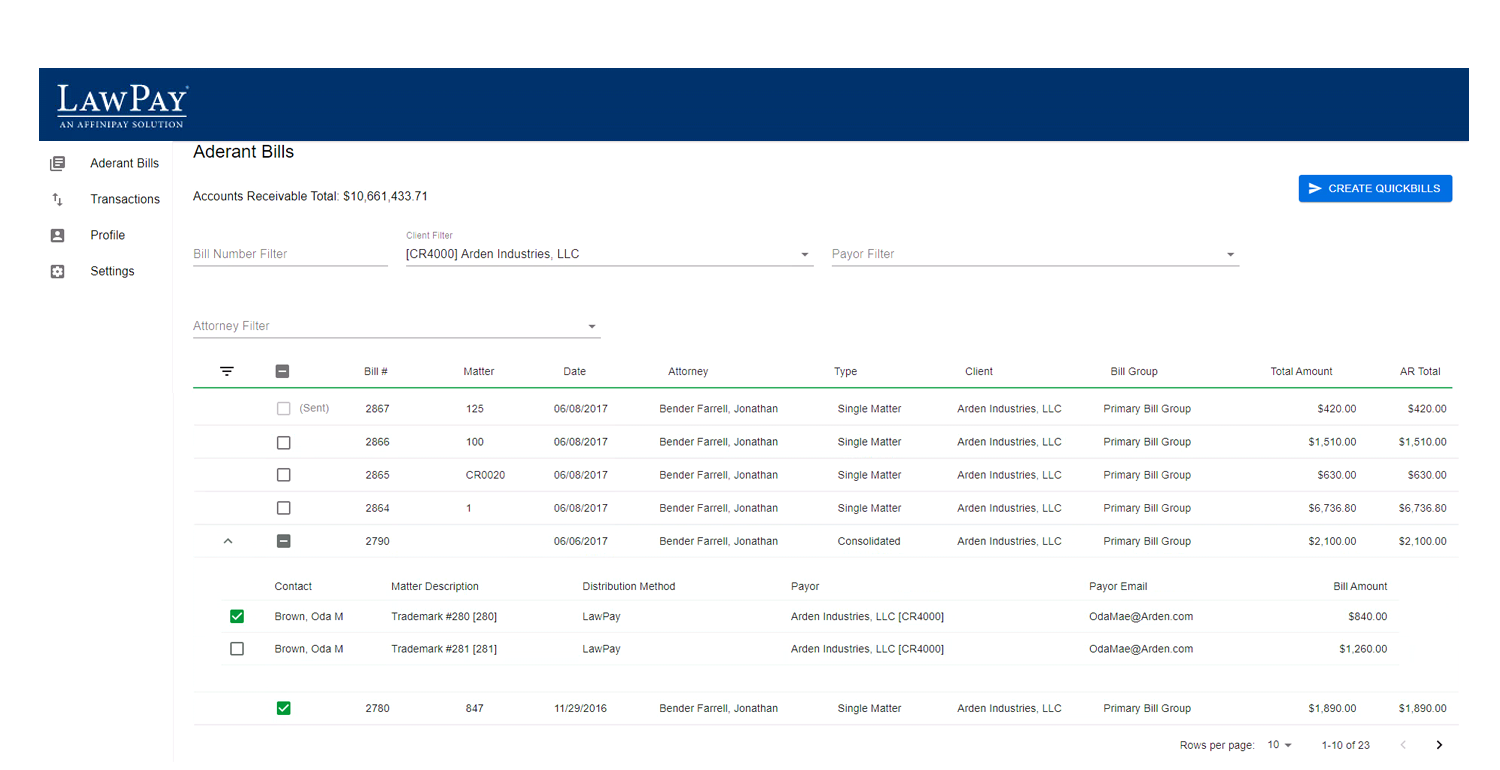Select Transactions in the left navigation
This screenshot has height=770, width=1500.
coord(125,199)
